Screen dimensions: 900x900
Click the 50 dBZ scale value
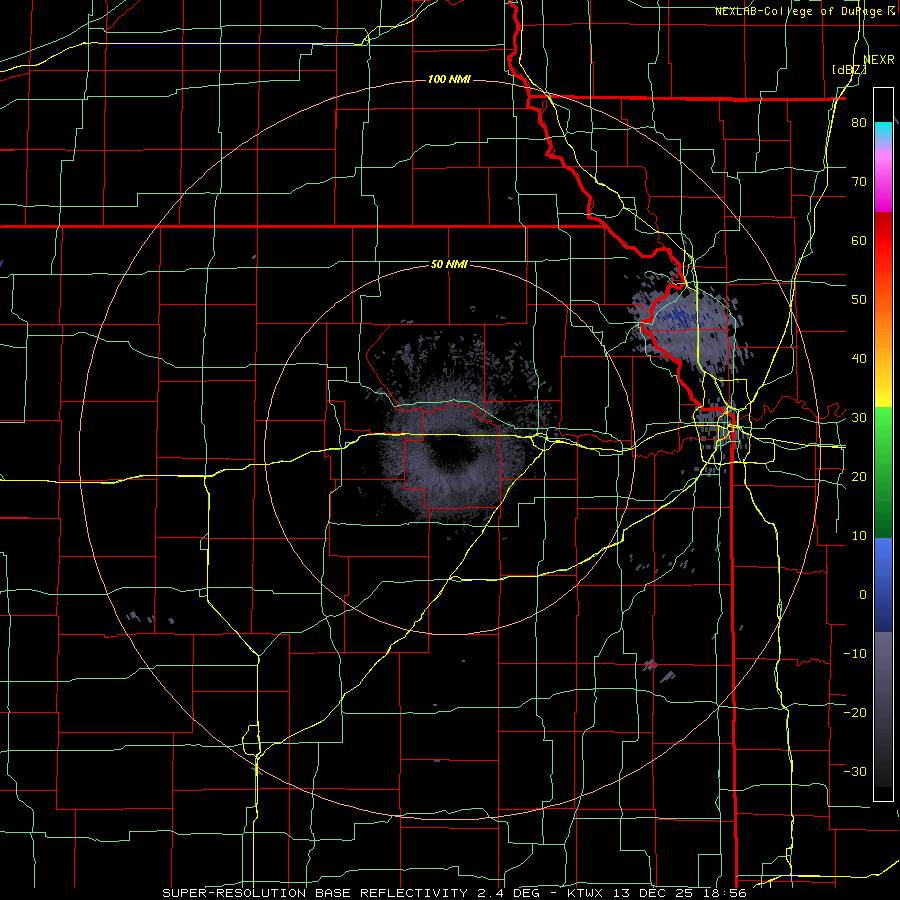[x=859, y=300]
